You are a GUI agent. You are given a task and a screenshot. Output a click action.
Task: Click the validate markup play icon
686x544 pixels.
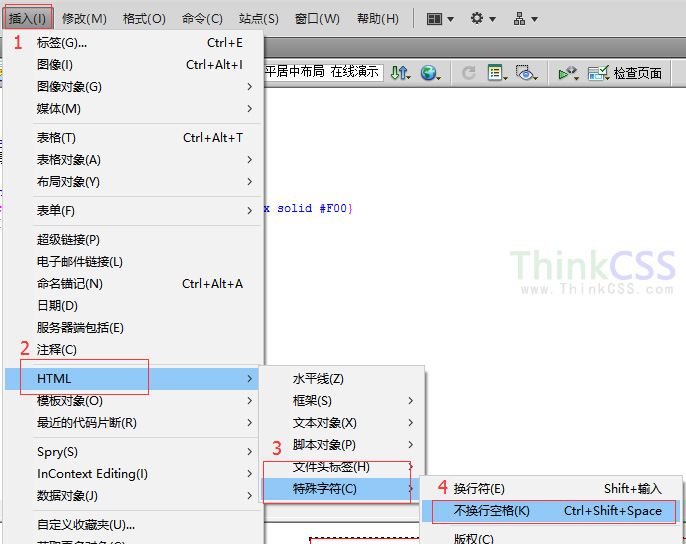coord(568,73)
